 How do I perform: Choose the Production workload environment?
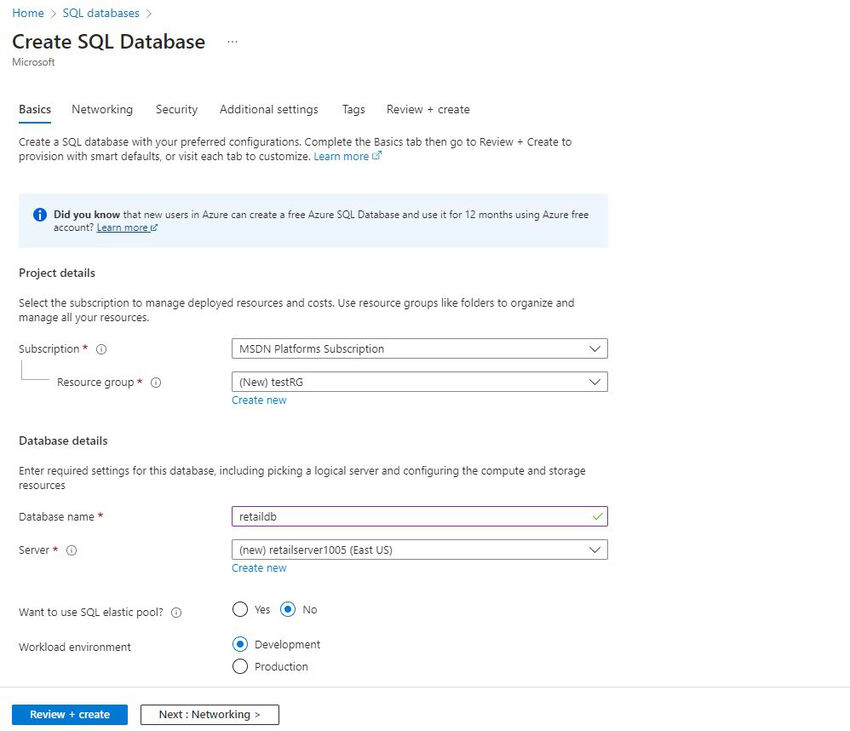240,667
